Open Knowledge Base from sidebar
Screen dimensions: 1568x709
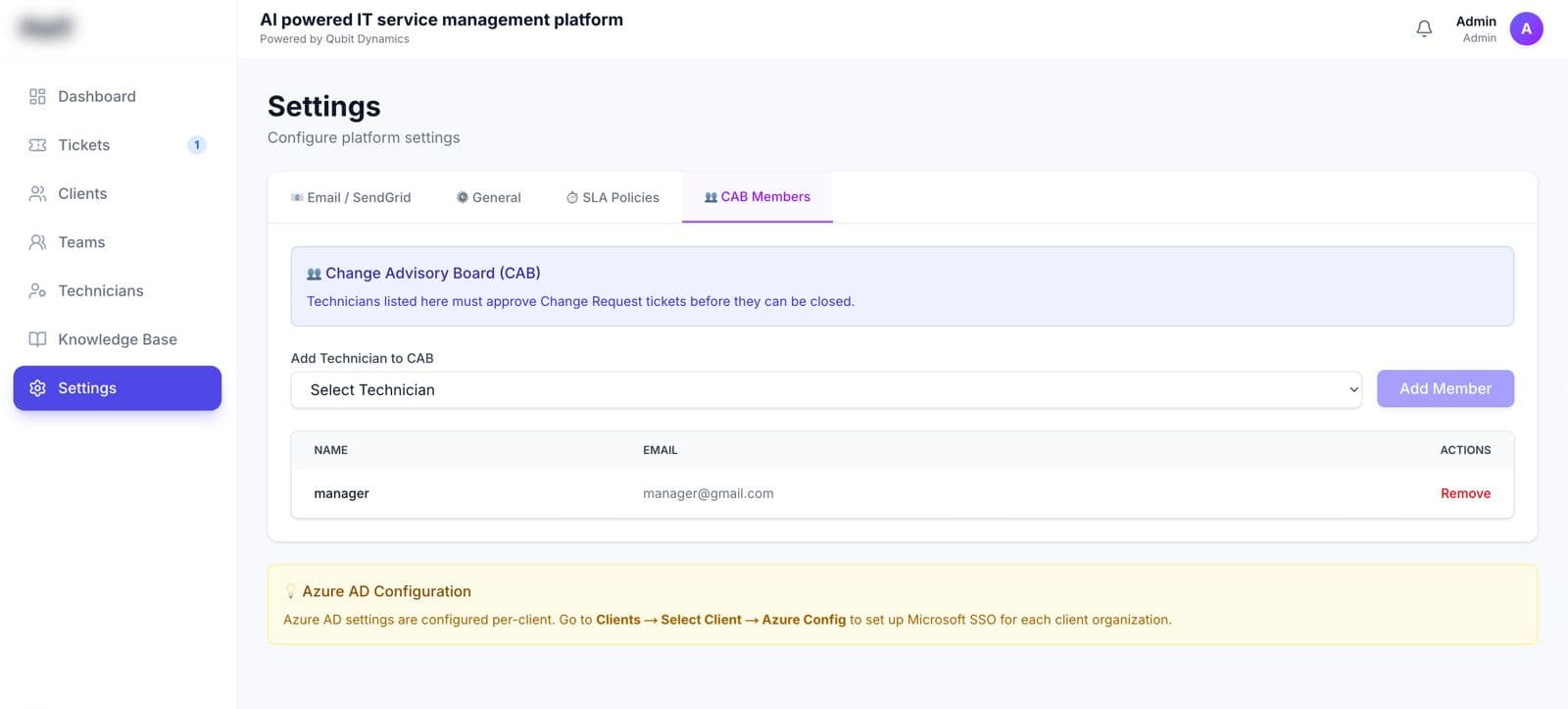click(x=118, y=339)
